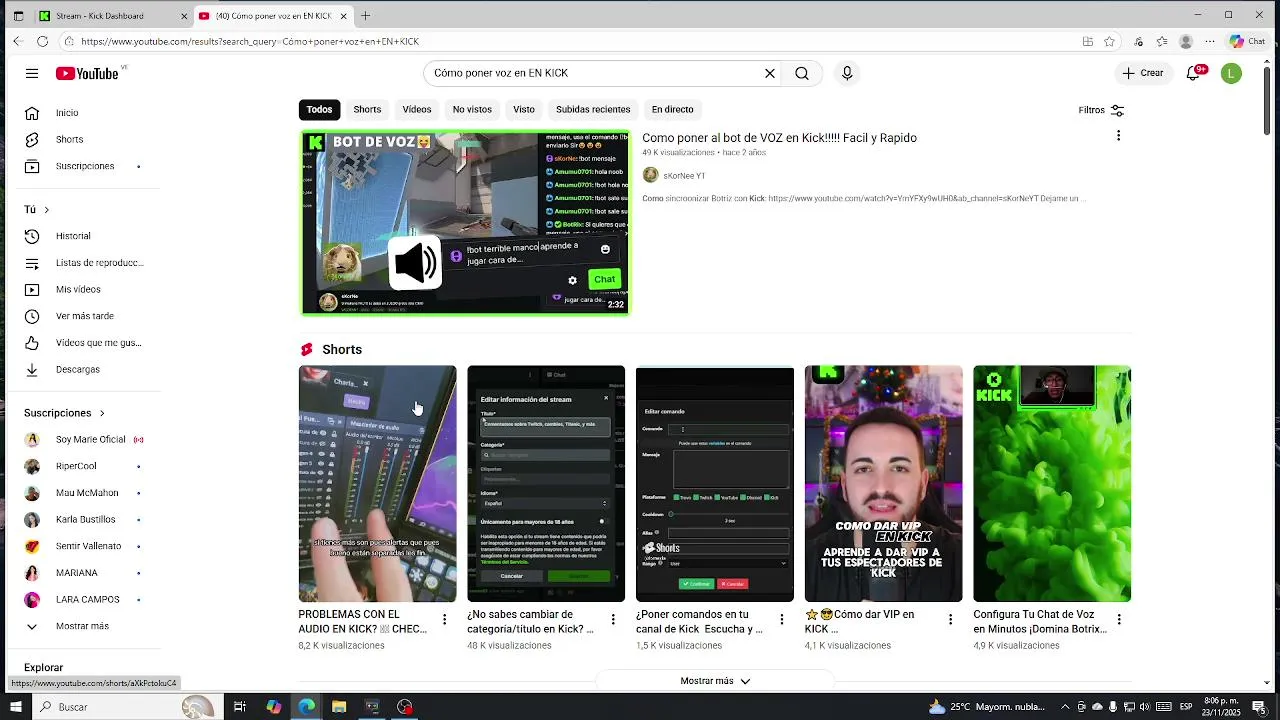Go back in browser
Image resolution: width=1280 pixels, height=720 pixels.
click(x=17, y=41)
